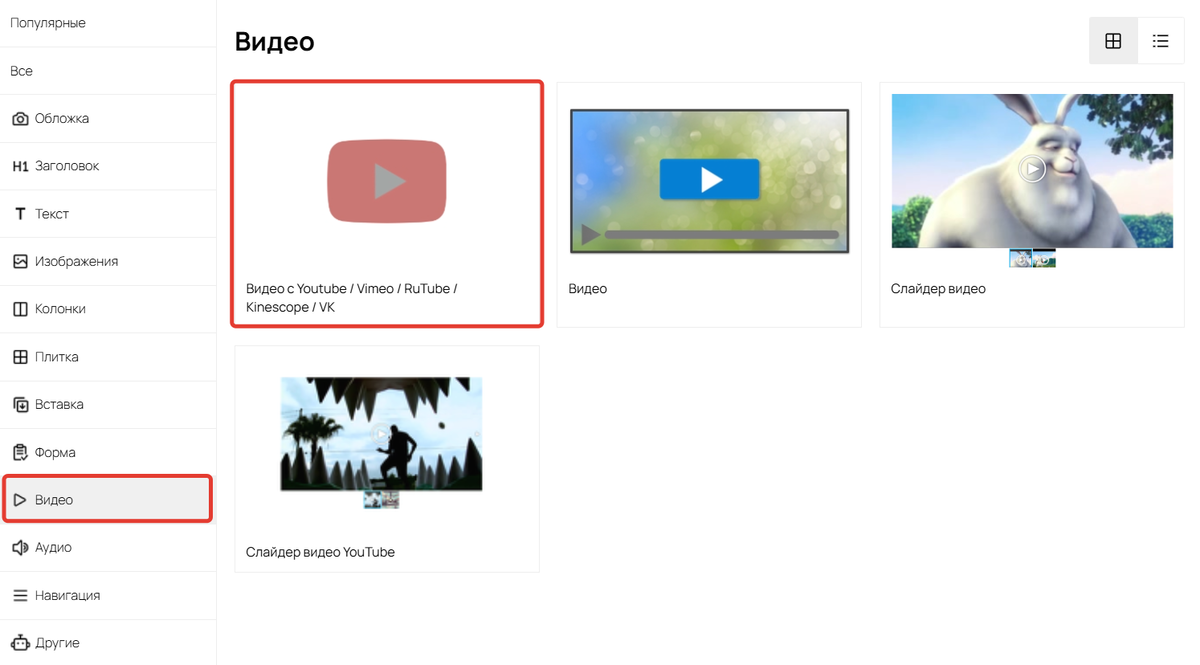Select the Изображения category label
Image resolution: width=1200 pixels, height=665 pixels.
click(x=76, y=261)
